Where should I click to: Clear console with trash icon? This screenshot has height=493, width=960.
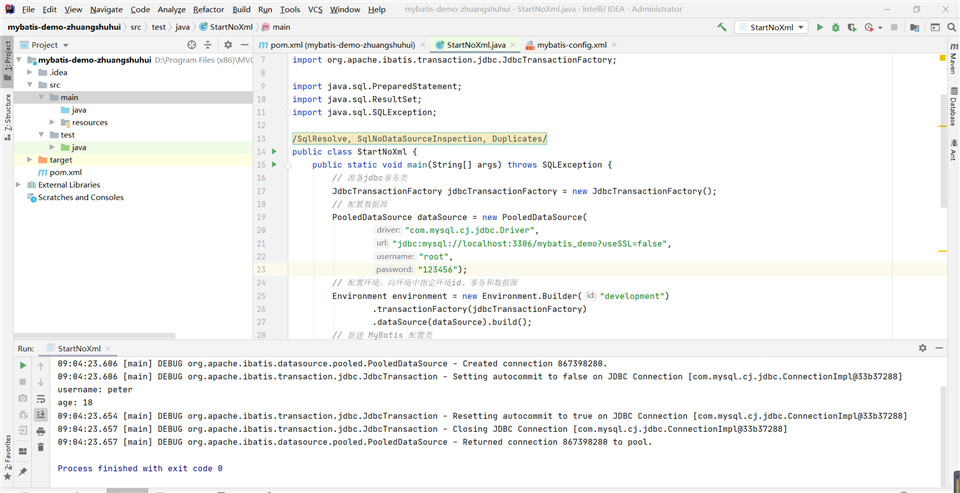click(x=40, y=447)
